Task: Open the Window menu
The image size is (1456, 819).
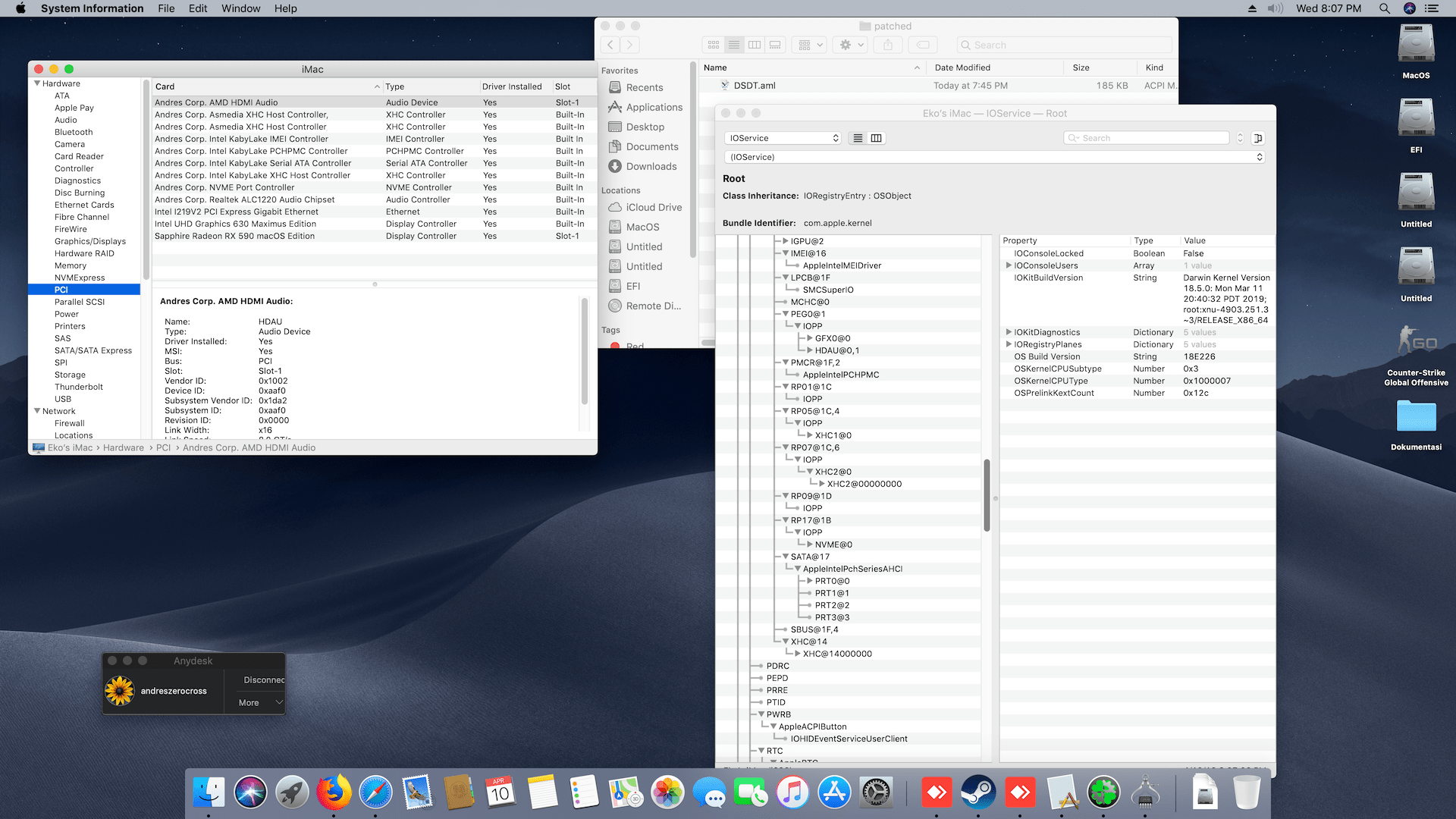Action: (240, 8)
